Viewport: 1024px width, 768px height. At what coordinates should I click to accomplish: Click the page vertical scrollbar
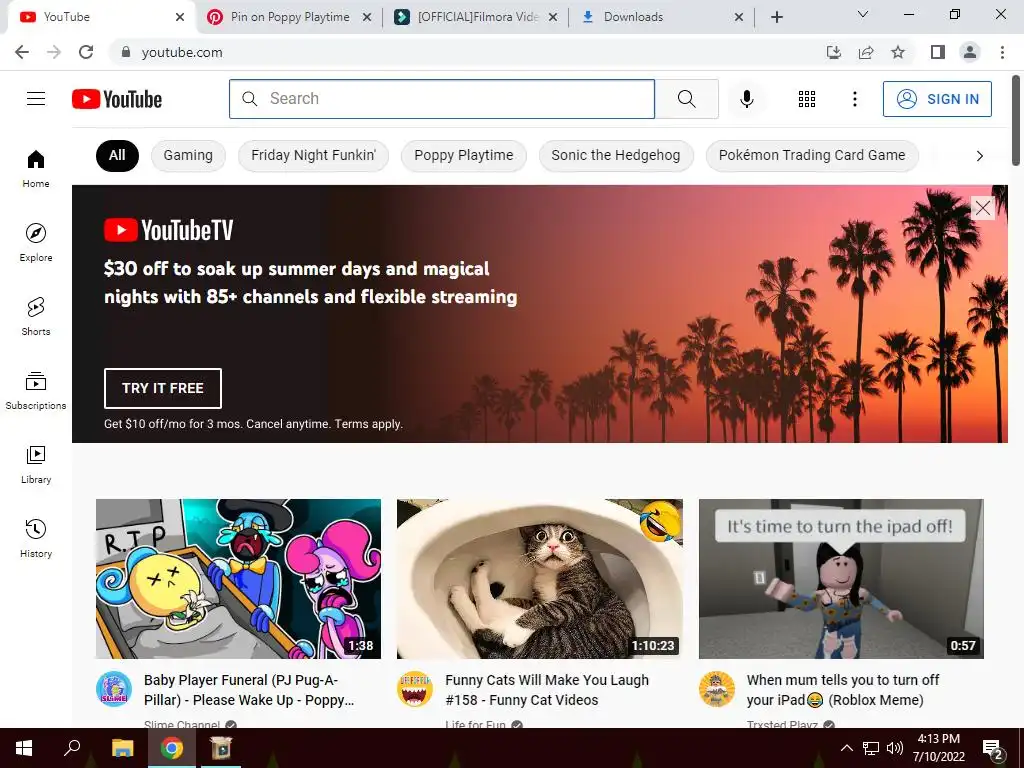coord(1016,121)
